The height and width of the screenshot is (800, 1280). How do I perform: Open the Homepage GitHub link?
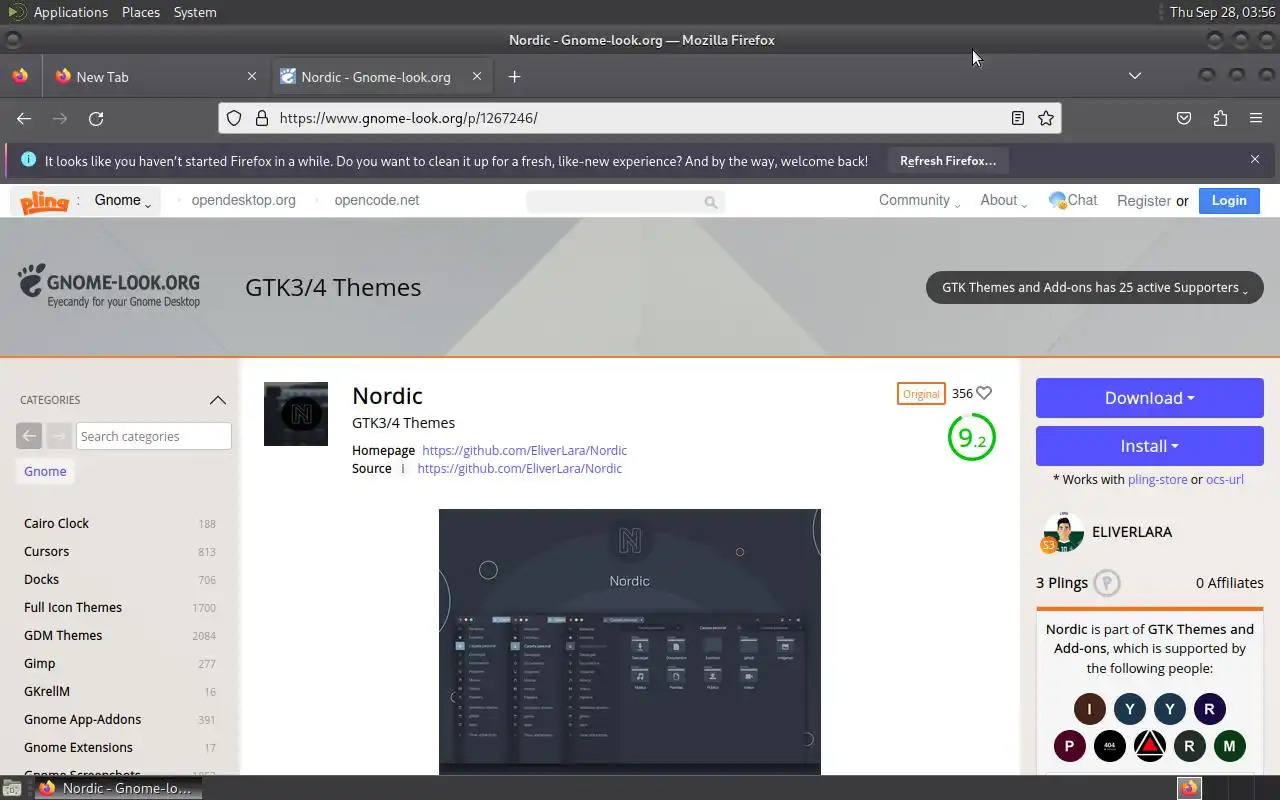(x=524, y=450)
